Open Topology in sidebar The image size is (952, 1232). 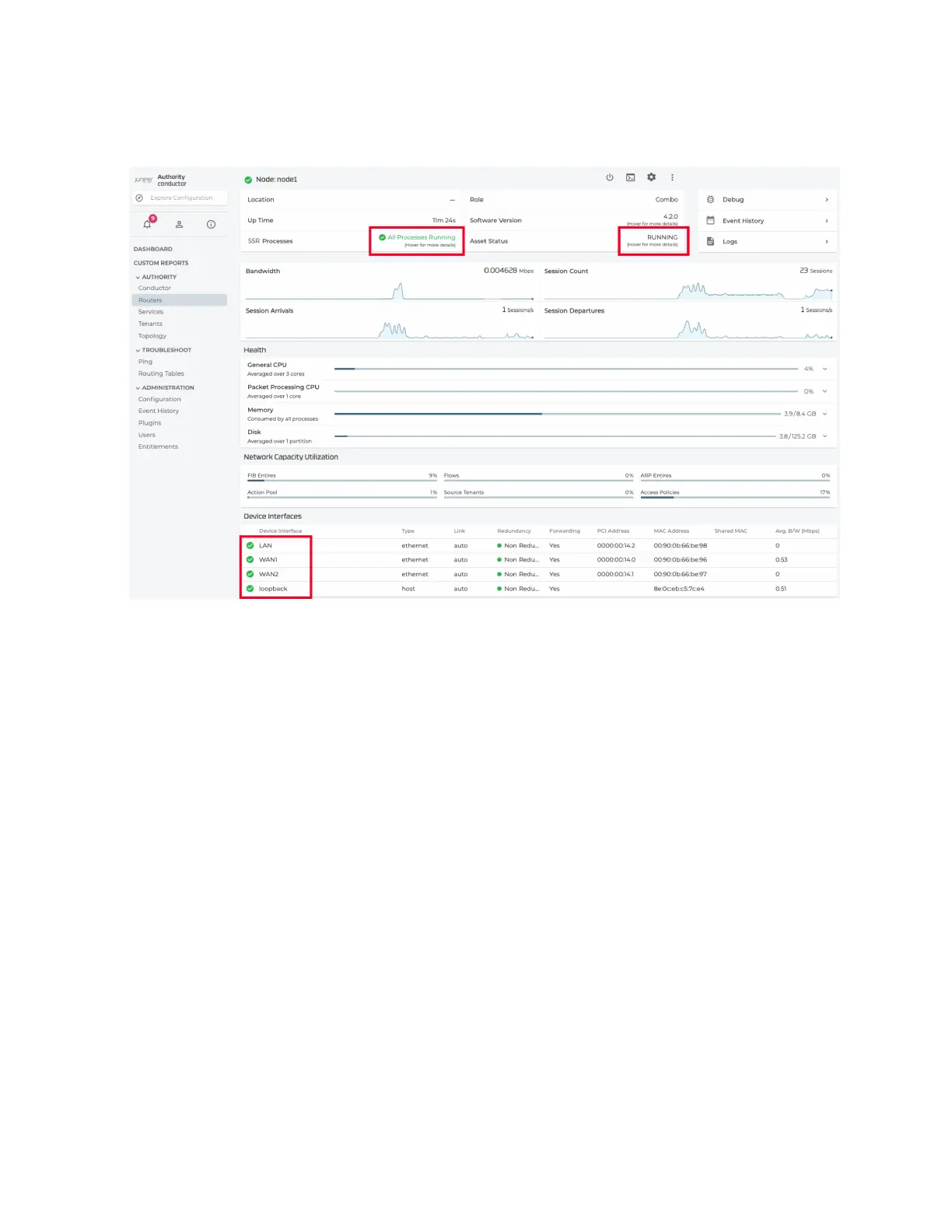coord(152,336)
